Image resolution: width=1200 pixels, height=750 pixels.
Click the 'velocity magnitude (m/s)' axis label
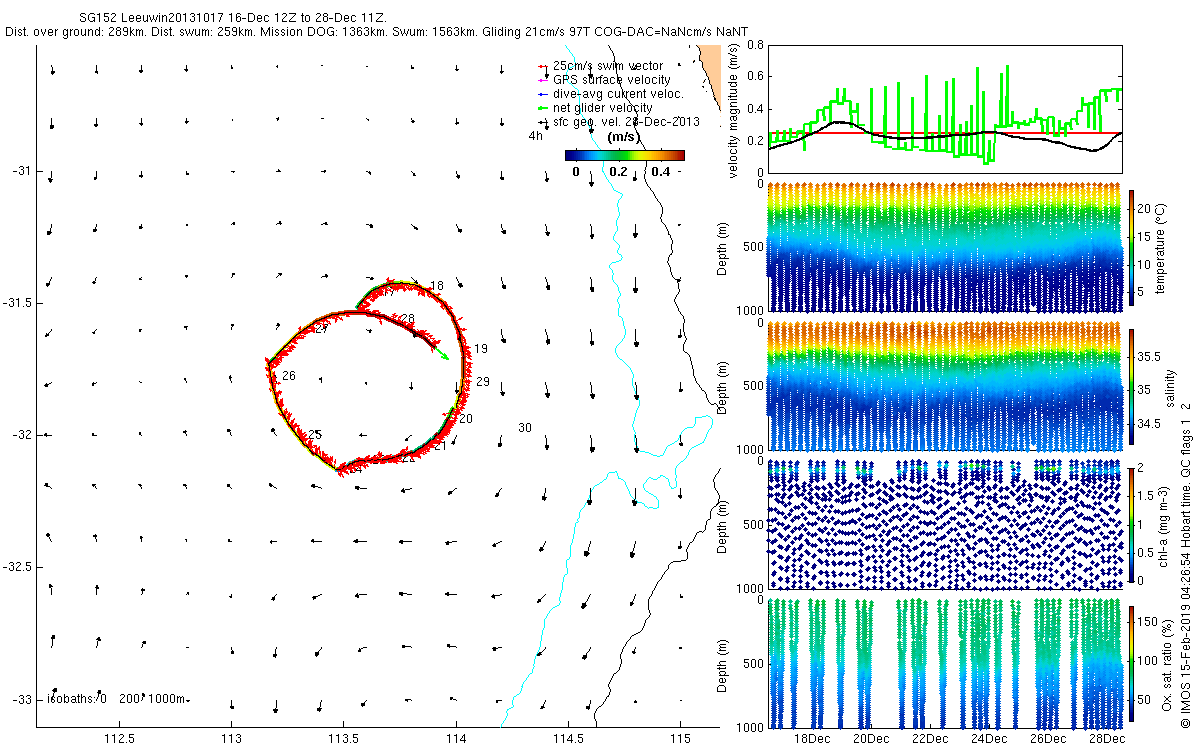click(x=735, y=110)
